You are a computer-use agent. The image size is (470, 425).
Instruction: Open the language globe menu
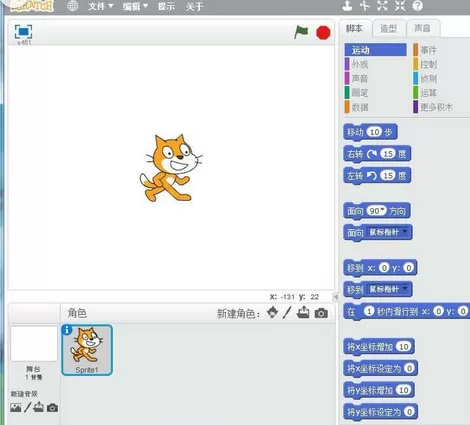pos(73,6)
